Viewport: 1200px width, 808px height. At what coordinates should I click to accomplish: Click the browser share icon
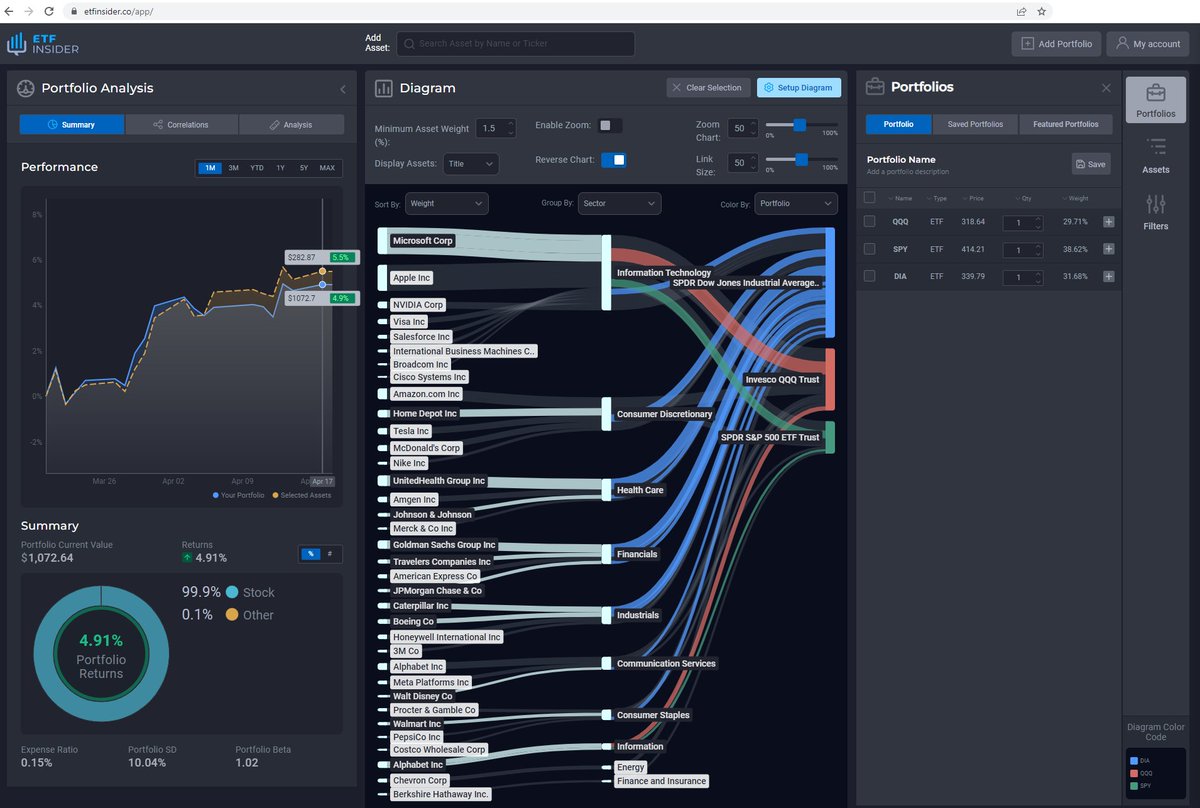pyautogui.click(x=1021, y=11)
